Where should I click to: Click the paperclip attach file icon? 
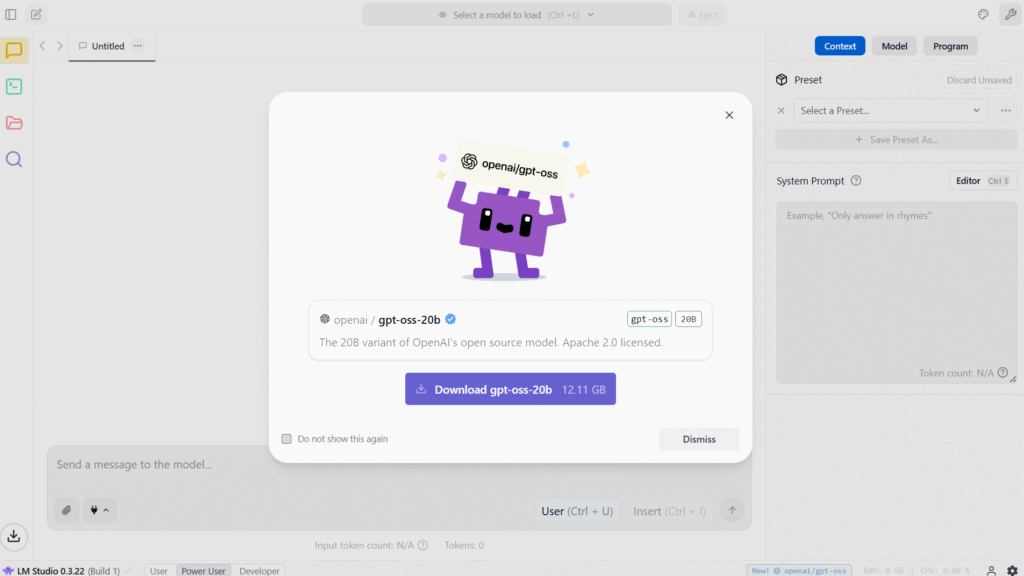point(66,510)
